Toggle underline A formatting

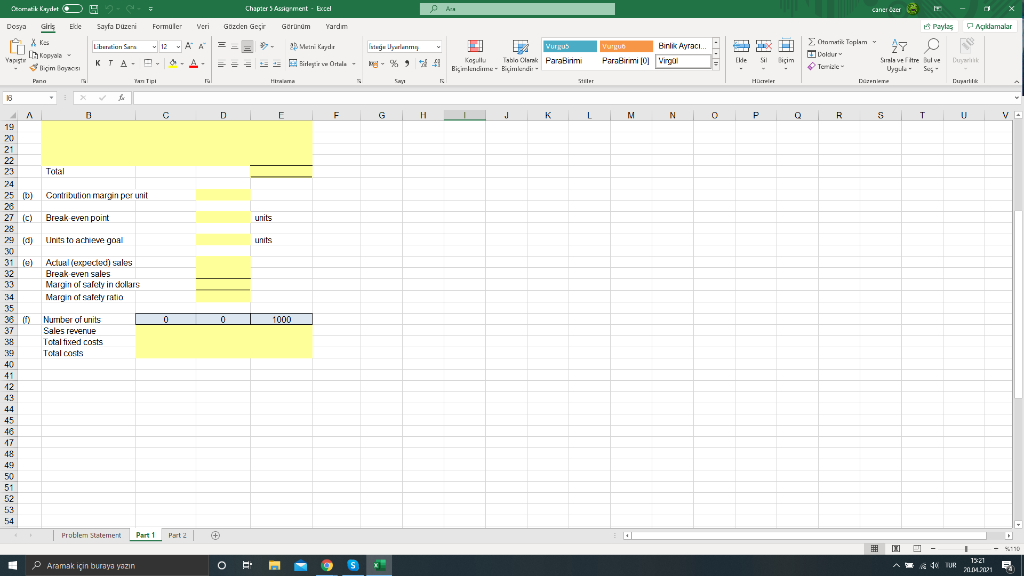pyautogui.click(x=123, y=64)
